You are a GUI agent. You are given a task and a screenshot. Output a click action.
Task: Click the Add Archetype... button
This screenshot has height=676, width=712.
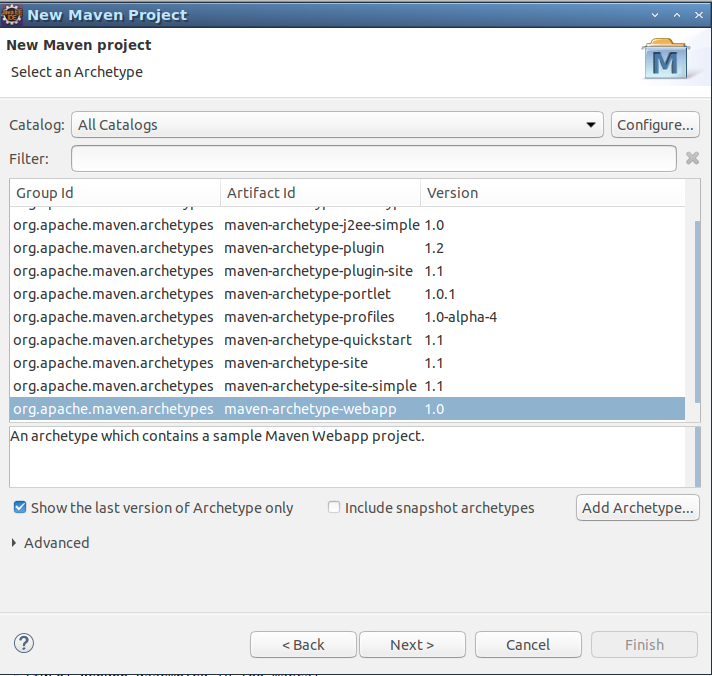(638, 508)
